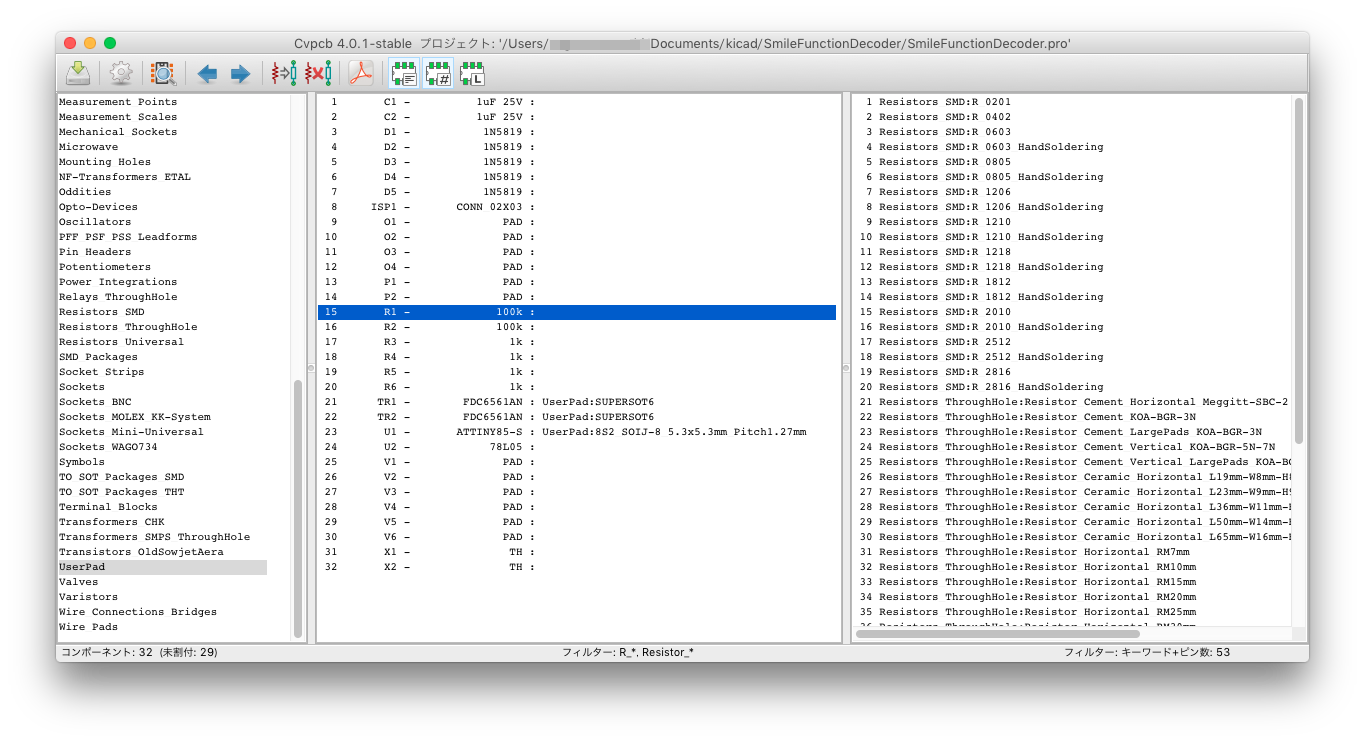
Task: Select Wire Pads library
Action: click(x=88, y=627)
